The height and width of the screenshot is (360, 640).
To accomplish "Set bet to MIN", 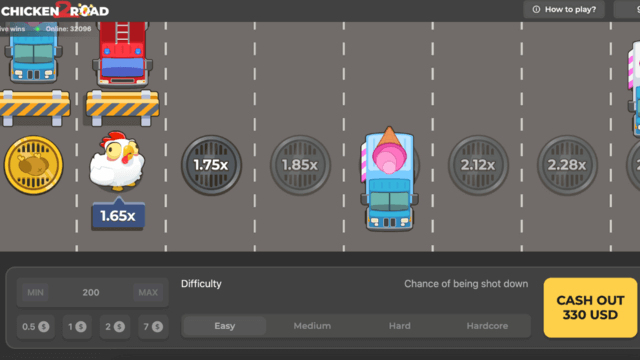I will [36, 292].
